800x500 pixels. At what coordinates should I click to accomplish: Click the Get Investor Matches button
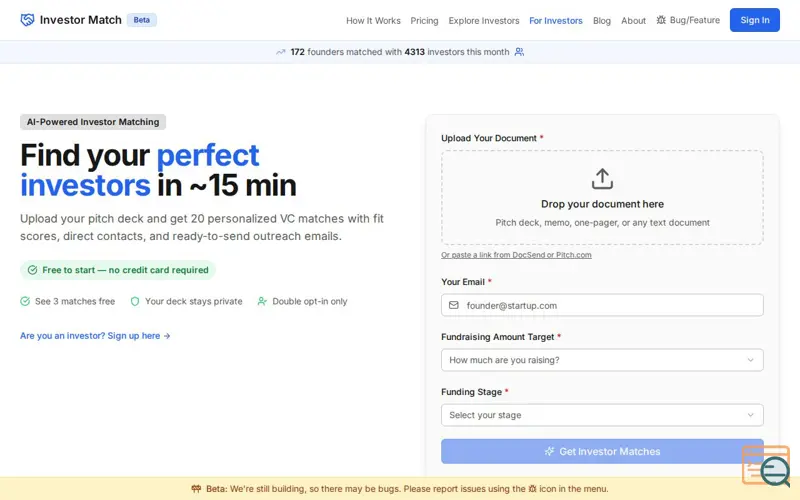[602, 452]
